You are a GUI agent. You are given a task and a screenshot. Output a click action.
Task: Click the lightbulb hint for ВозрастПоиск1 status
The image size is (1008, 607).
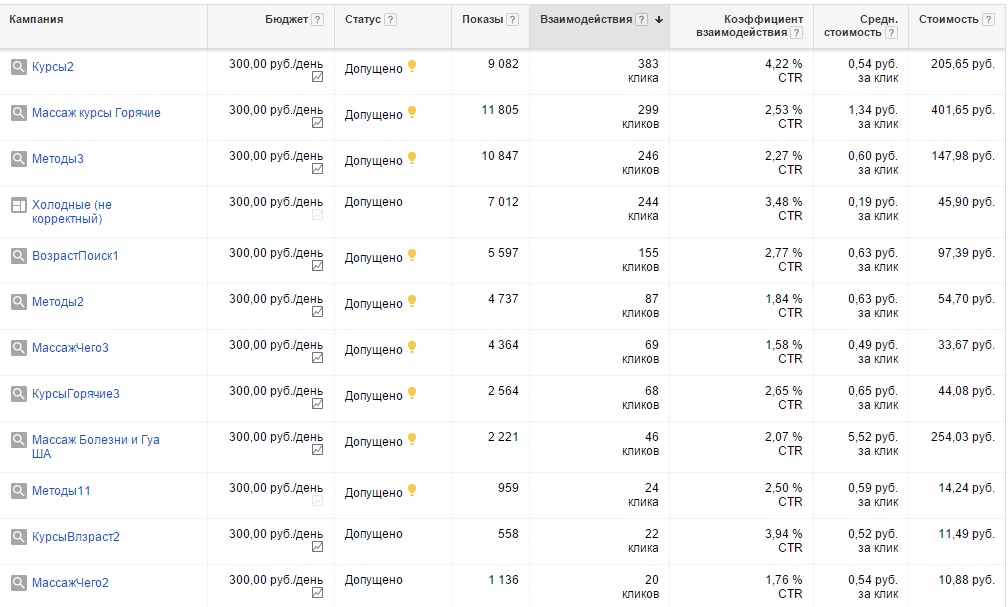tap(412, 255)
